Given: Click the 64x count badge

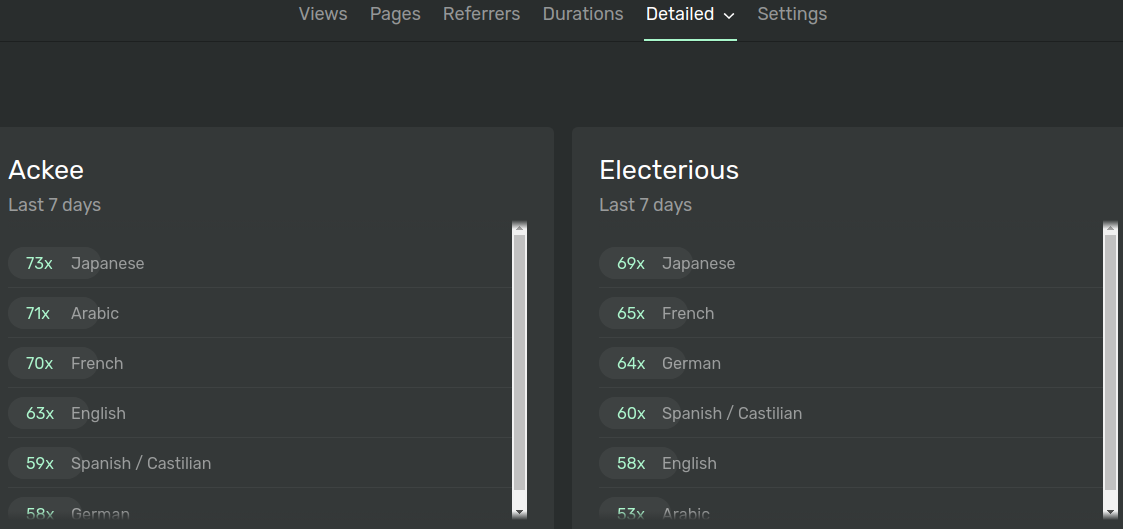Looking at the screenshot, I should click(x=631, y=363).
